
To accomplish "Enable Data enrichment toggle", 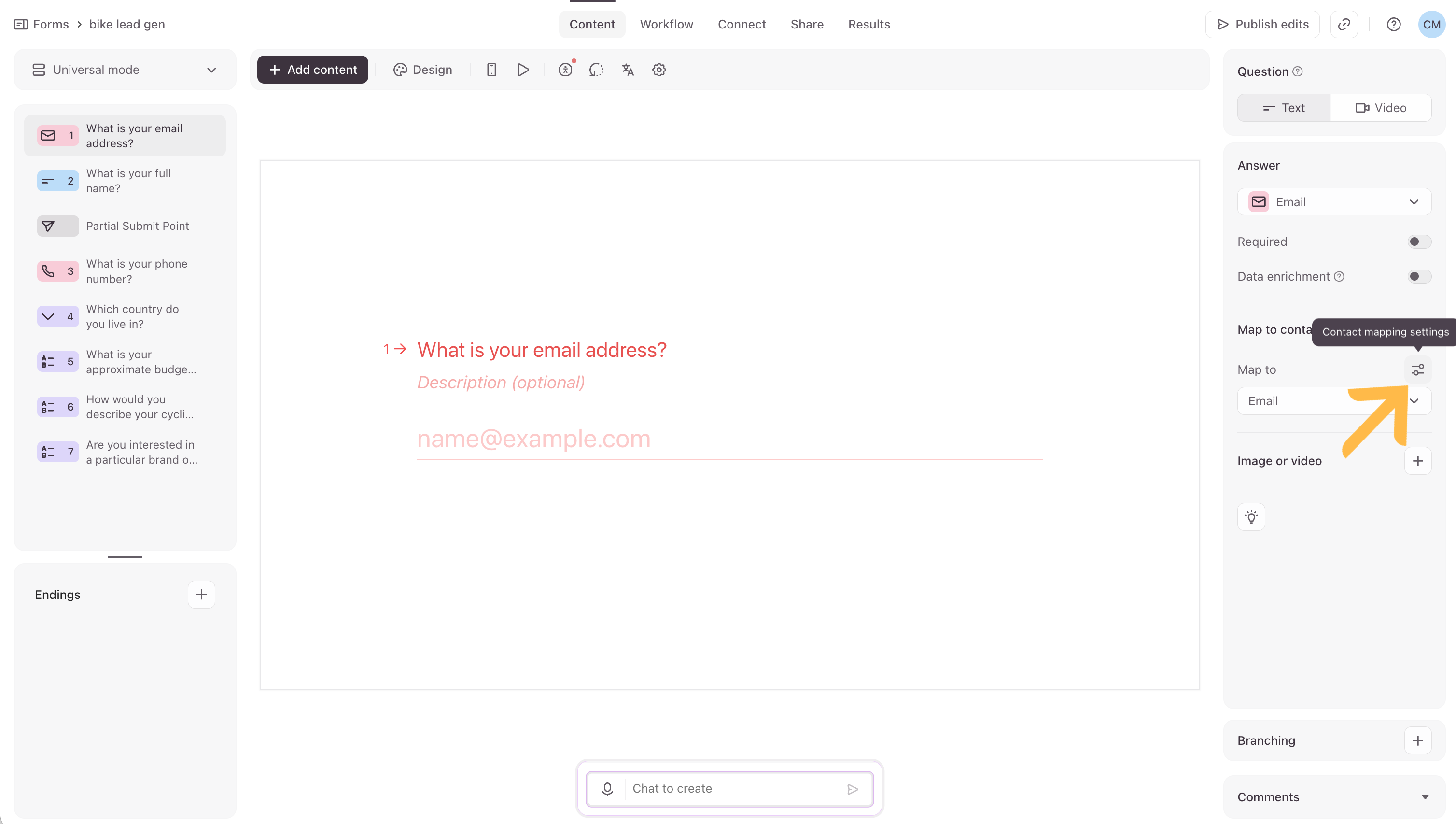I will (x=1419, y=277).
